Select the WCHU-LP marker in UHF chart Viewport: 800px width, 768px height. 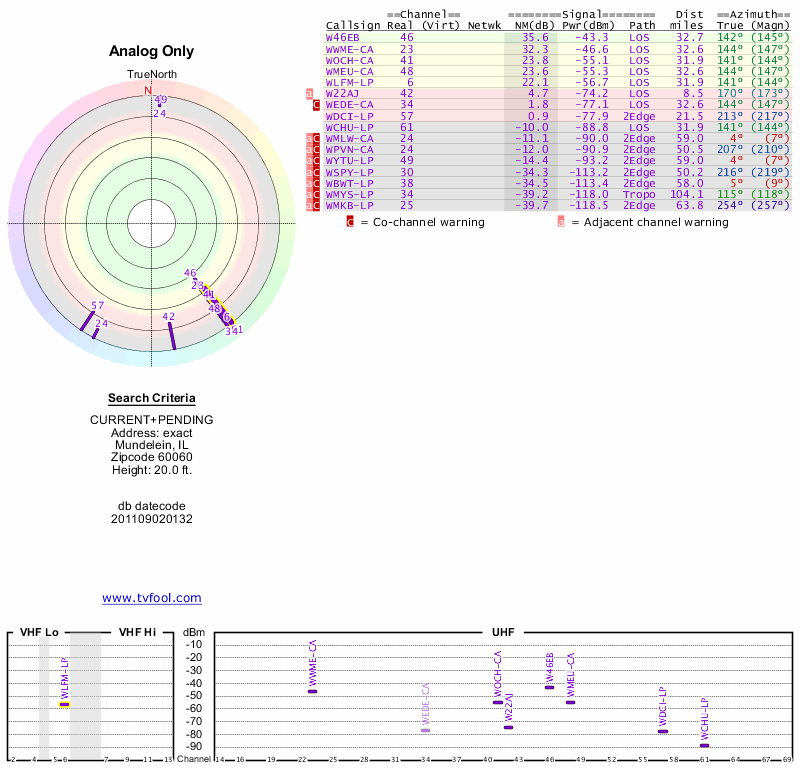pyautogui.click(x=704, y=745)
